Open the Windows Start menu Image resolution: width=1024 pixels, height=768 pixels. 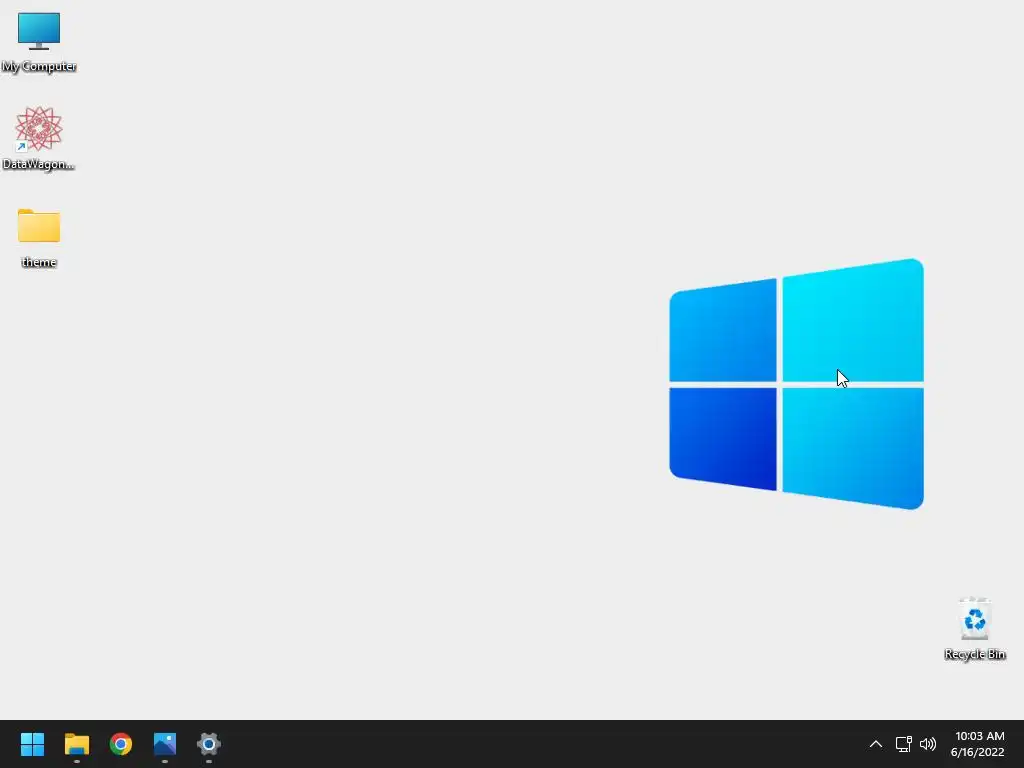[x=32, y=744]
